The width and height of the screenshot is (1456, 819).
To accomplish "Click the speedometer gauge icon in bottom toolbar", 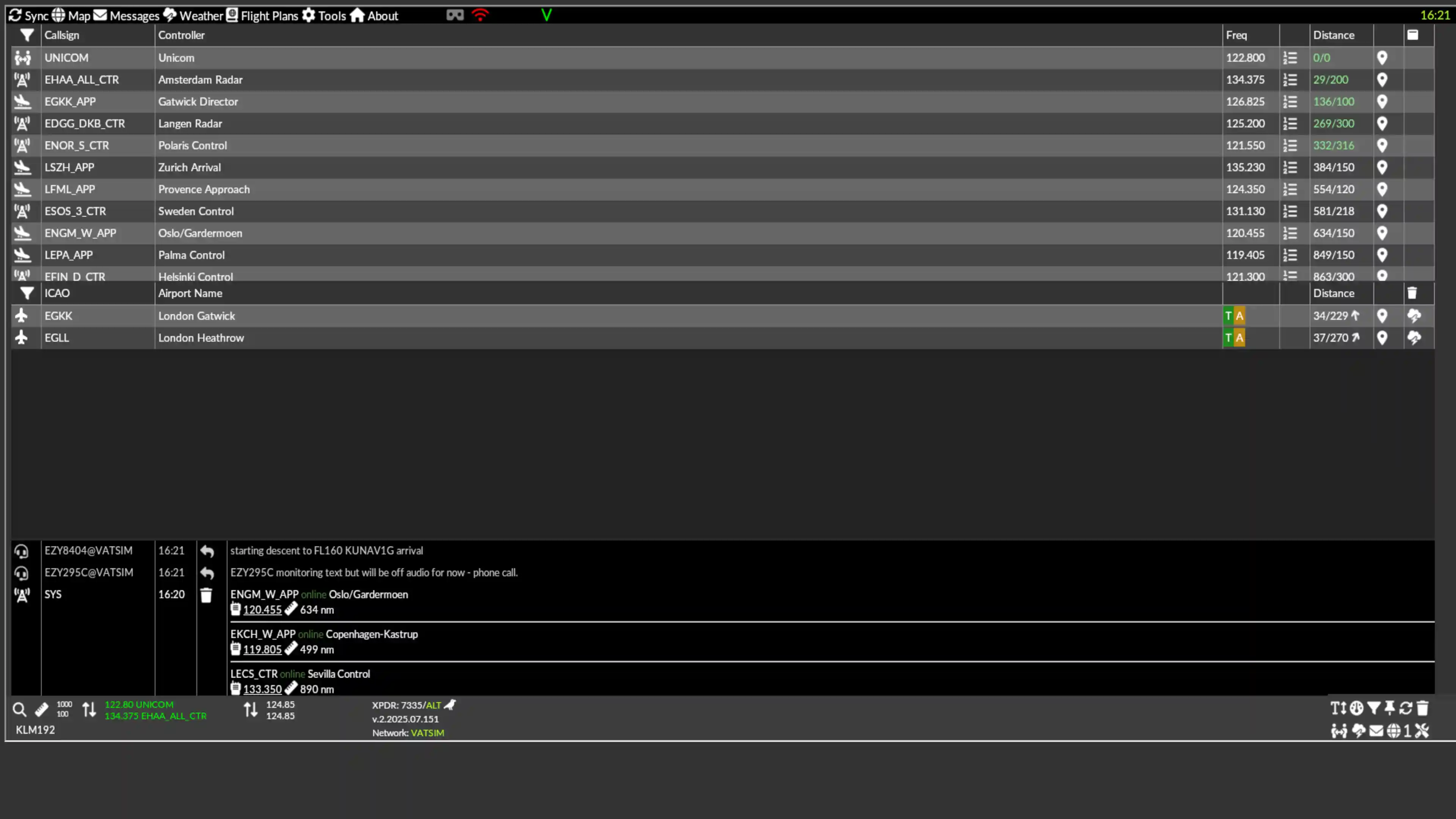I will click(1357, 708).
